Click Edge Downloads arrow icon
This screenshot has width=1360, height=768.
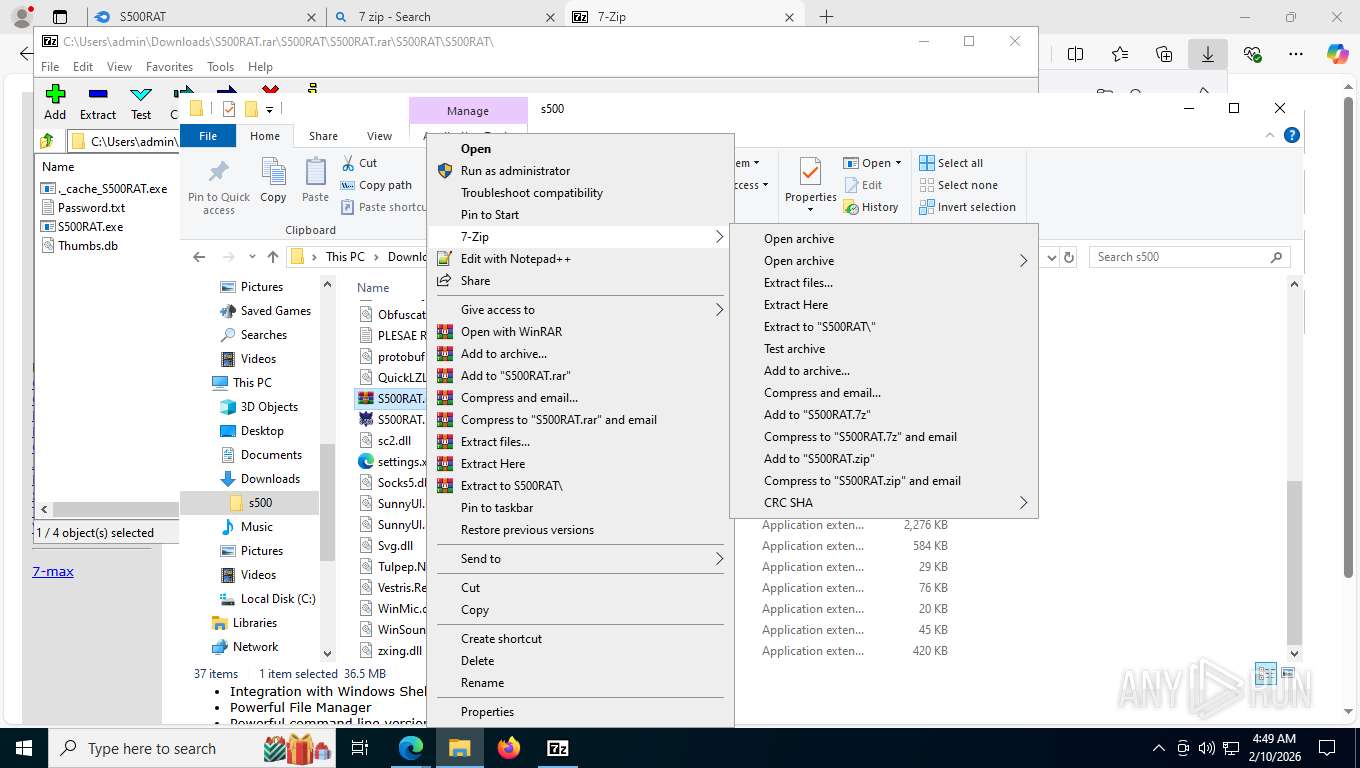pos(1208,54)
